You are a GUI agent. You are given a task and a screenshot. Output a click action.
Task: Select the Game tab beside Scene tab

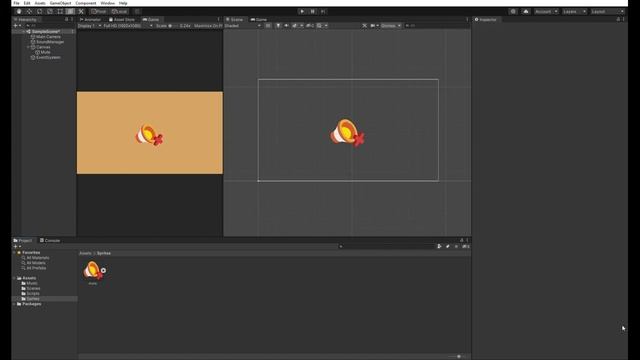(x=259, y=20)
